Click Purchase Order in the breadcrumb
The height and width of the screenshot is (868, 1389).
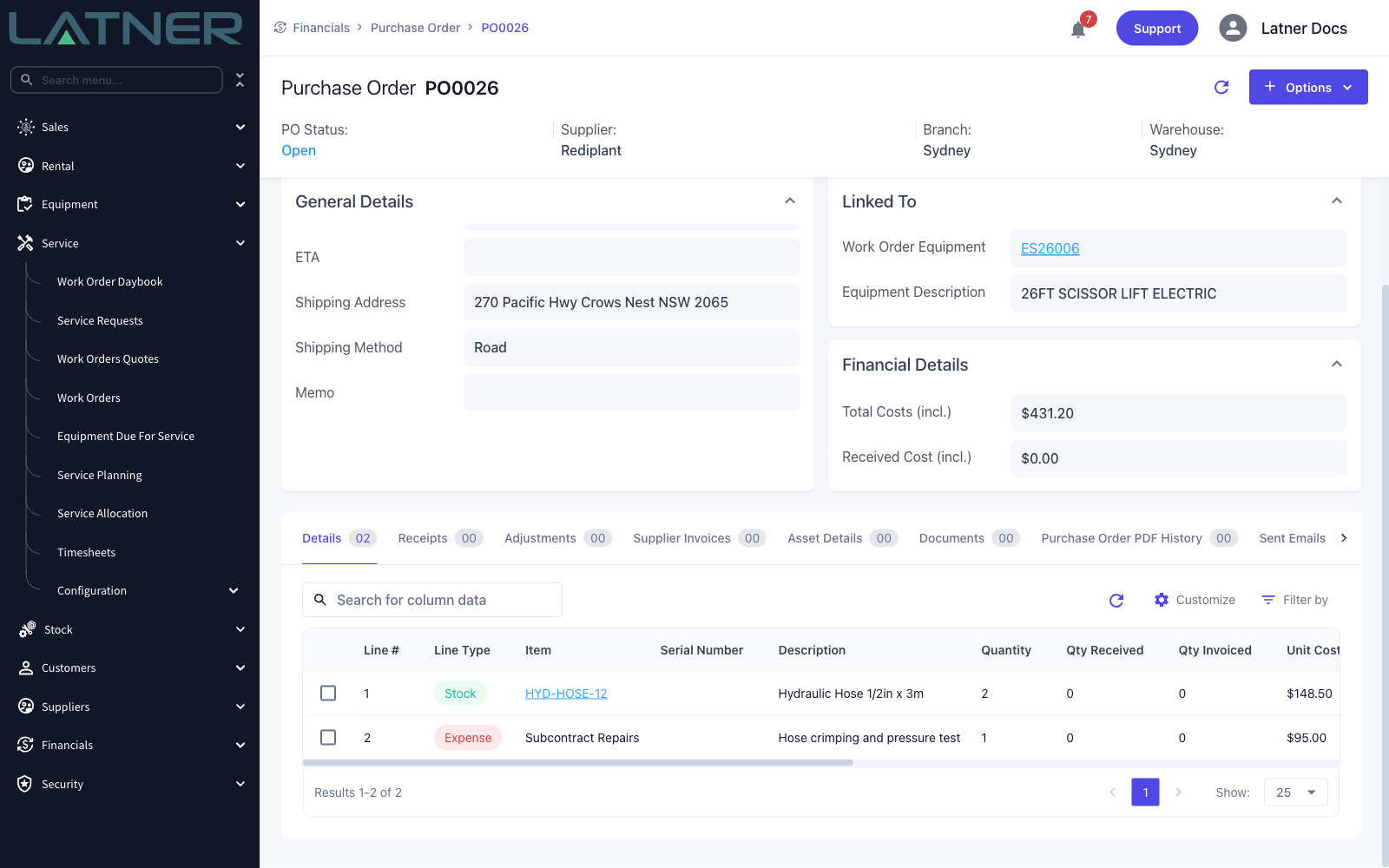[415, 28]
